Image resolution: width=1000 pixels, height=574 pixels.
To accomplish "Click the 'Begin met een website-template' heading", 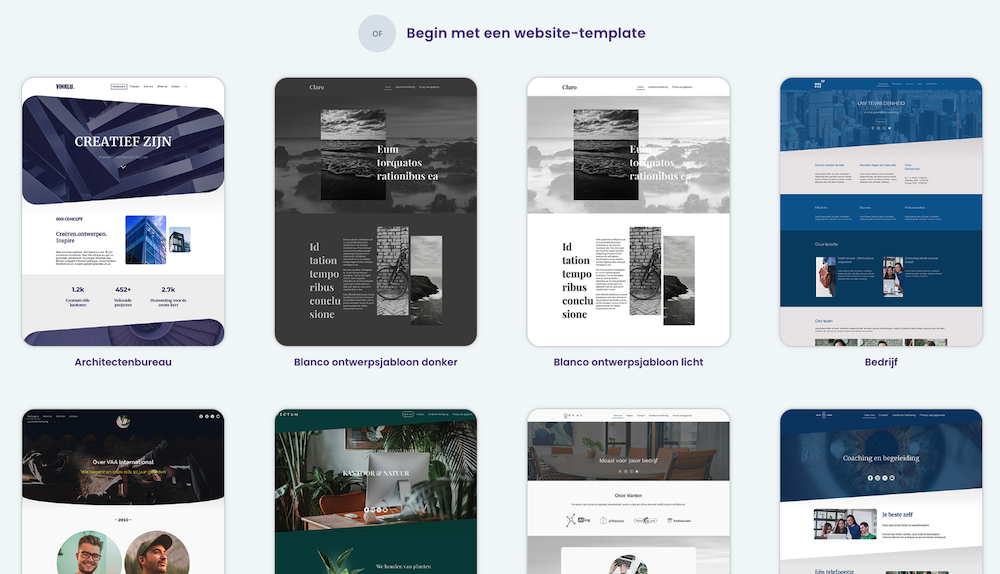I will [526, 33].
